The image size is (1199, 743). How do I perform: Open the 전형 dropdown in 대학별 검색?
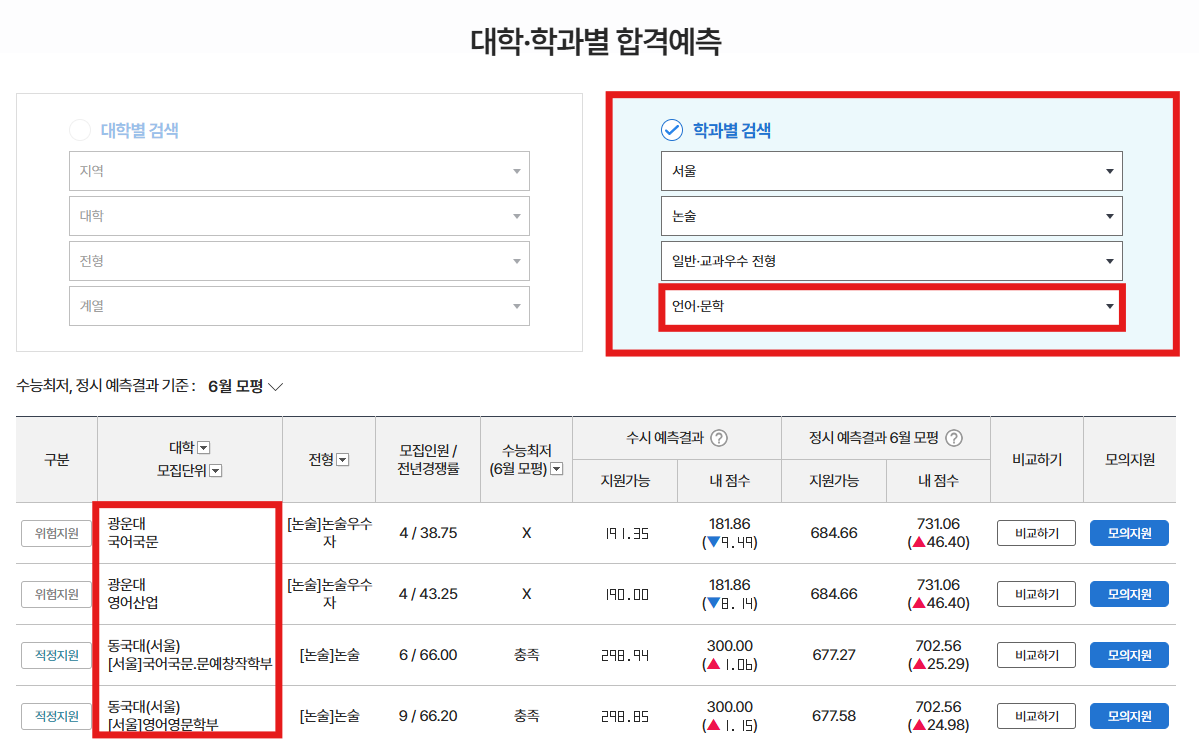pyautogui.click(x=299, y=261)
